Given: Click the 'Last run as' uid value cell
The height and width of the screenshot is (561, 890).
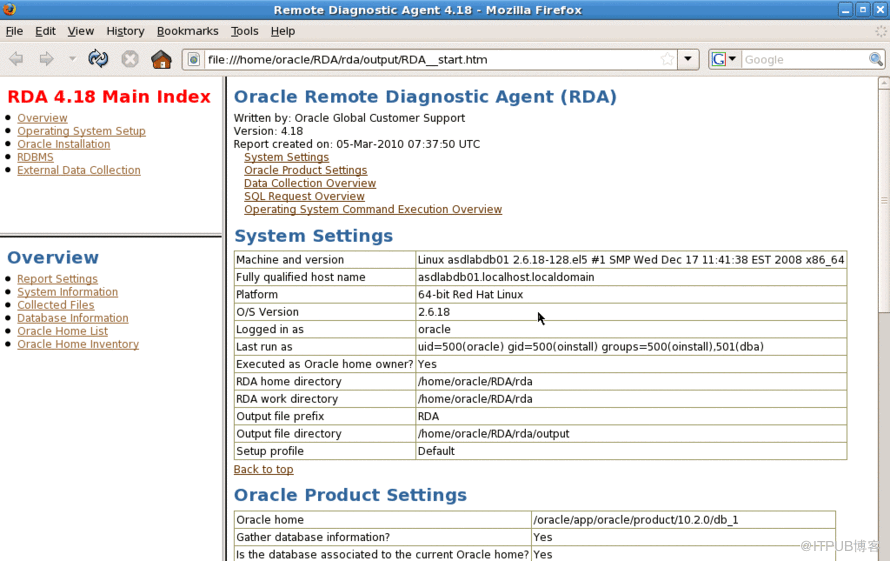Looking at the screenshot, I should point(631,346).
